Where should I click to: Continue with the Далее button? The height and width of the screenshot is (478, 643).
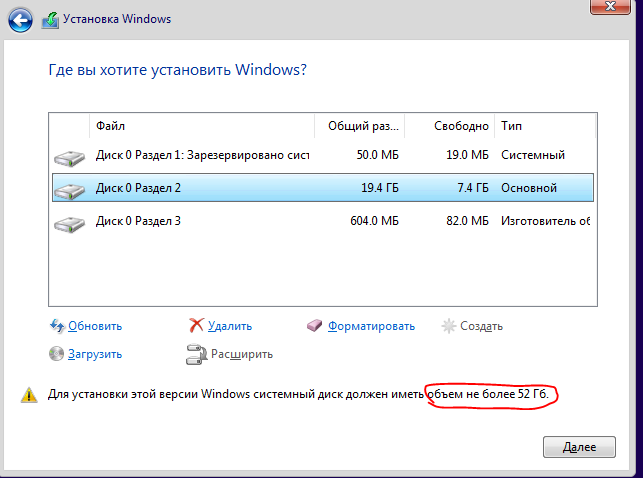click(579, 447)
